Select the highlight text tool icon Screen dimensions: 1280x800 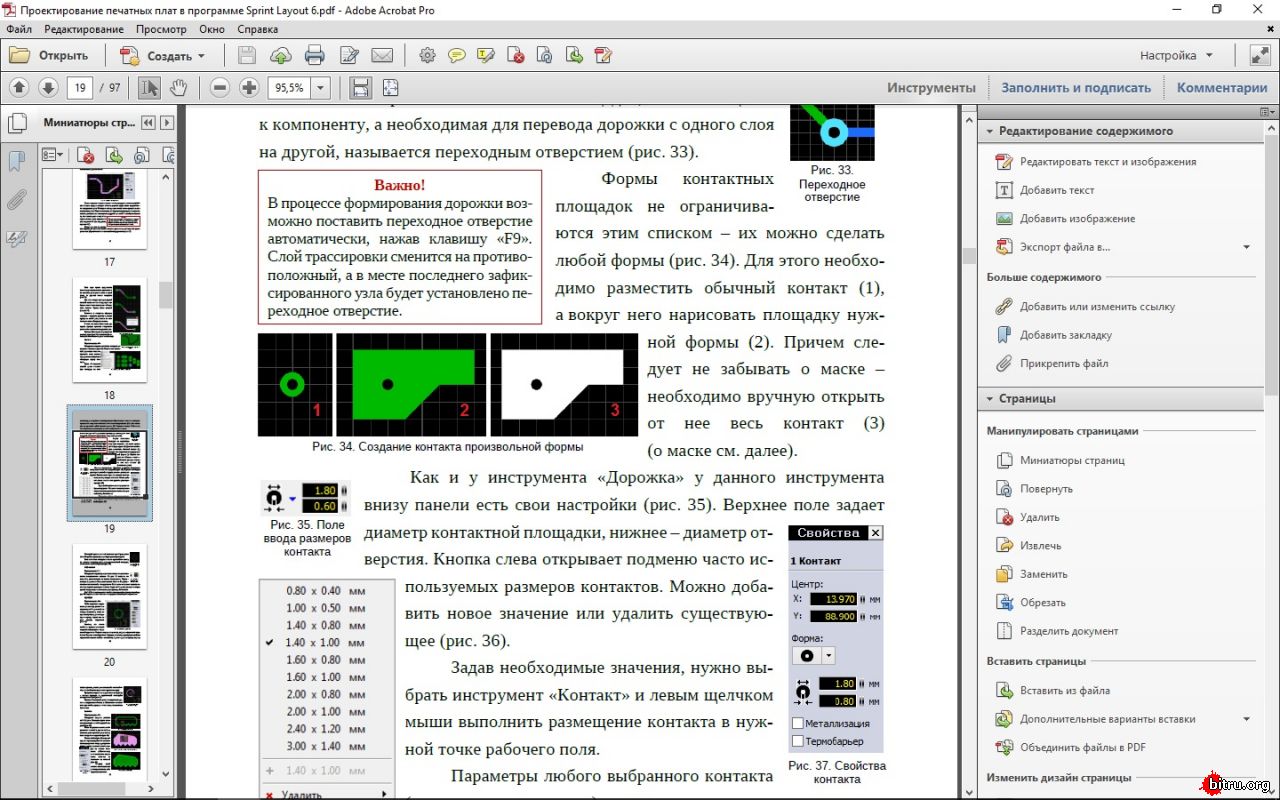[x=486, y=55]
